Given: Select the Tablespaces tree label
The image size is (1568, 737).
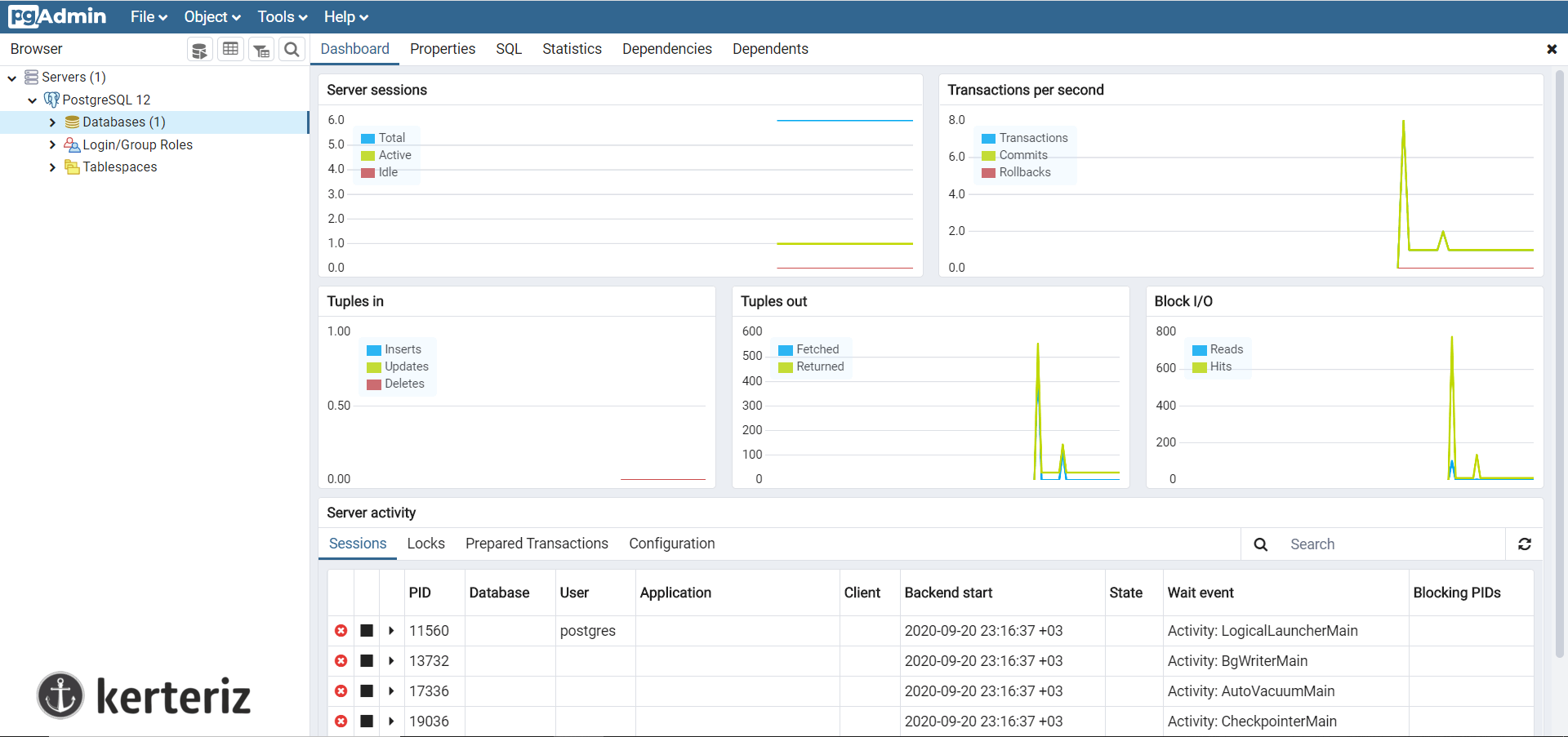Looking at the screenshot, I should [x=120, y=167].
